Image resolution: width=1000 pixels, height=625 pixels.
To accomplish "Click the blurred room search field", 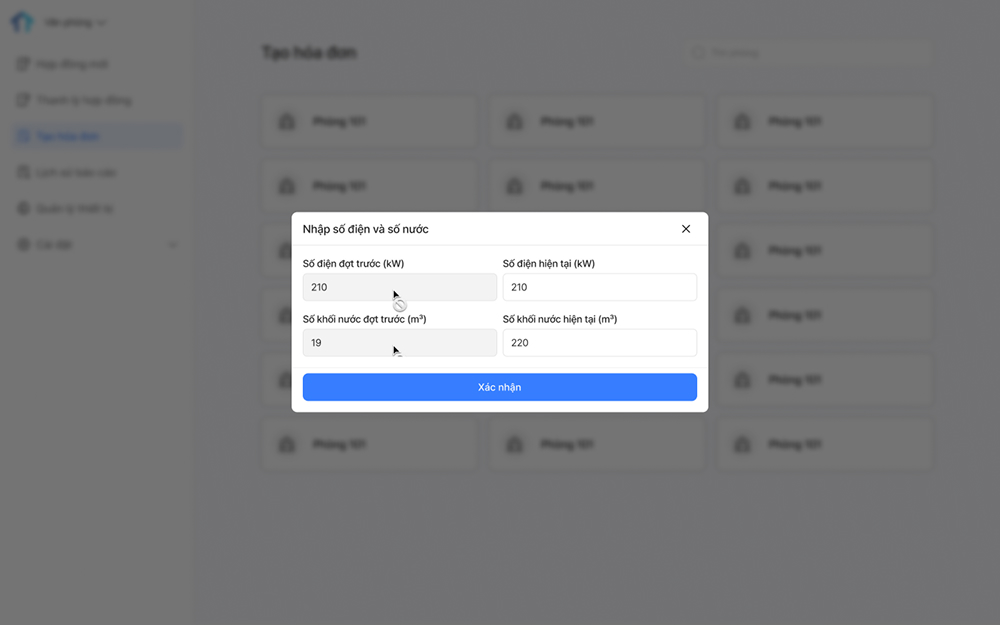I will click(x=810, y=52).
